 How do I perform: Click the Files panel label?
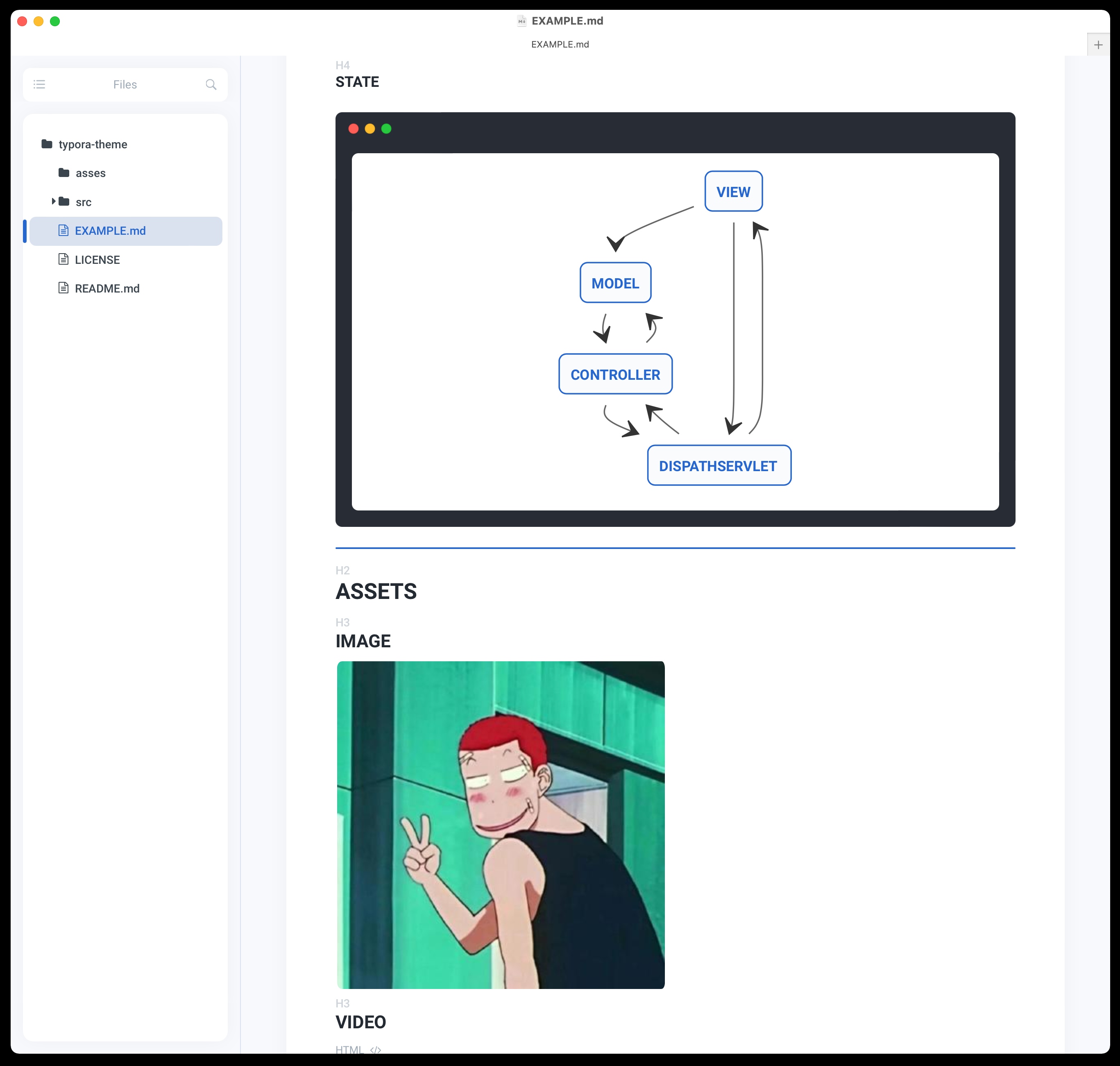[124, 84]
